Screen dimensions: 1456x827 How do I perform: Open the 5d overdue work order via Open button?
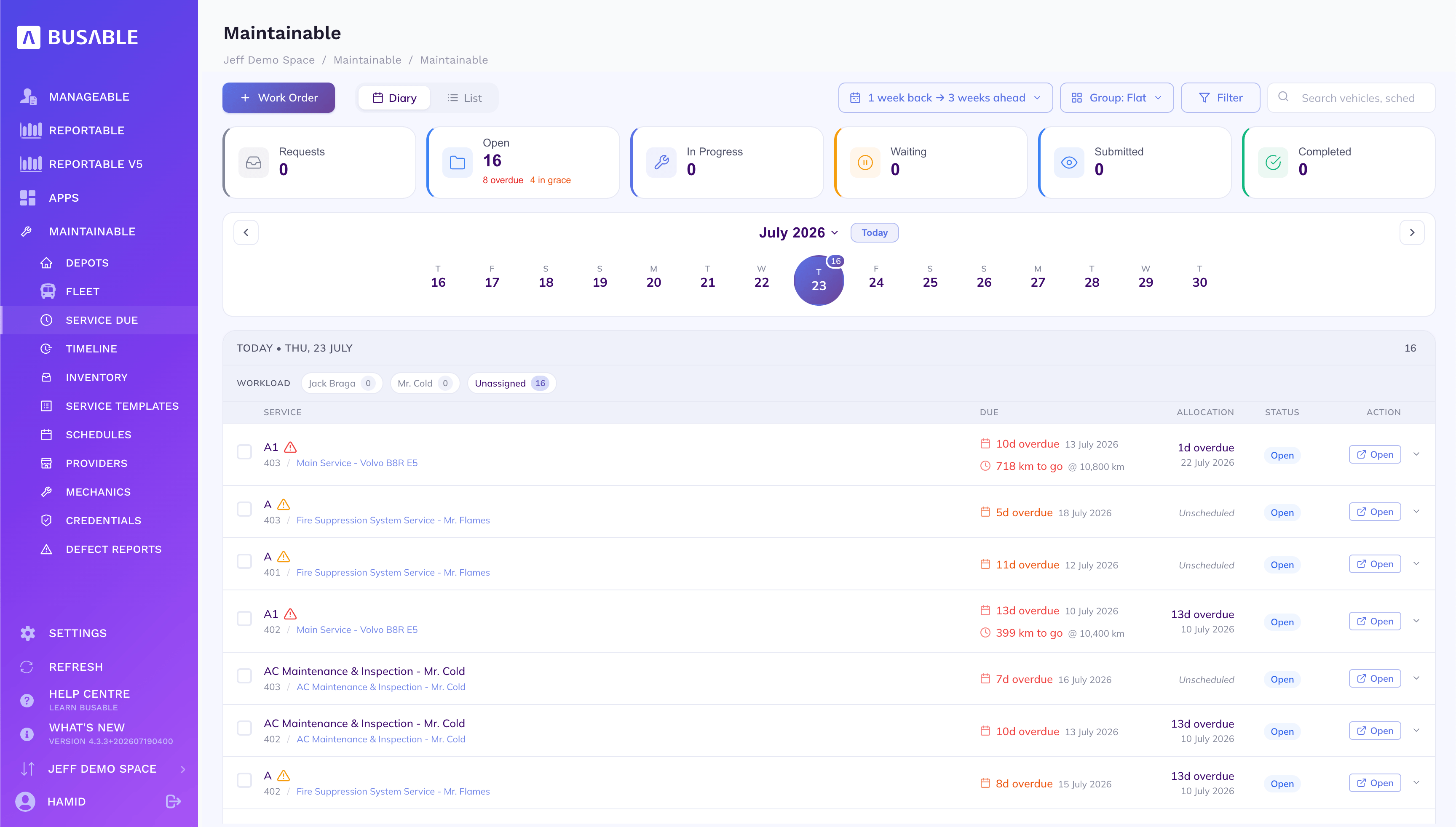[1375, 512]
